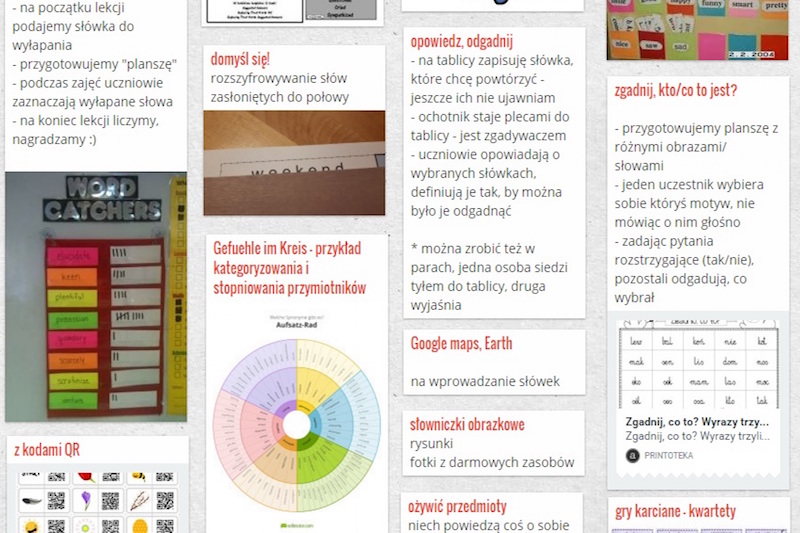Viewport: 800px width, 533px height.
Task: Open the Word Catchers board photo
Action: click(x=96, y=297)
